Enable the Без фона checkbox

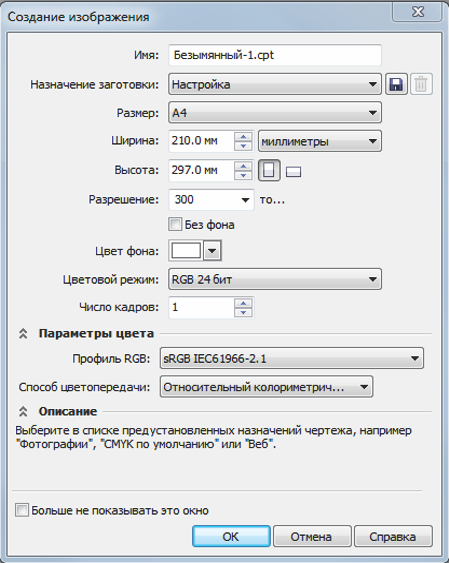point(175,224)
